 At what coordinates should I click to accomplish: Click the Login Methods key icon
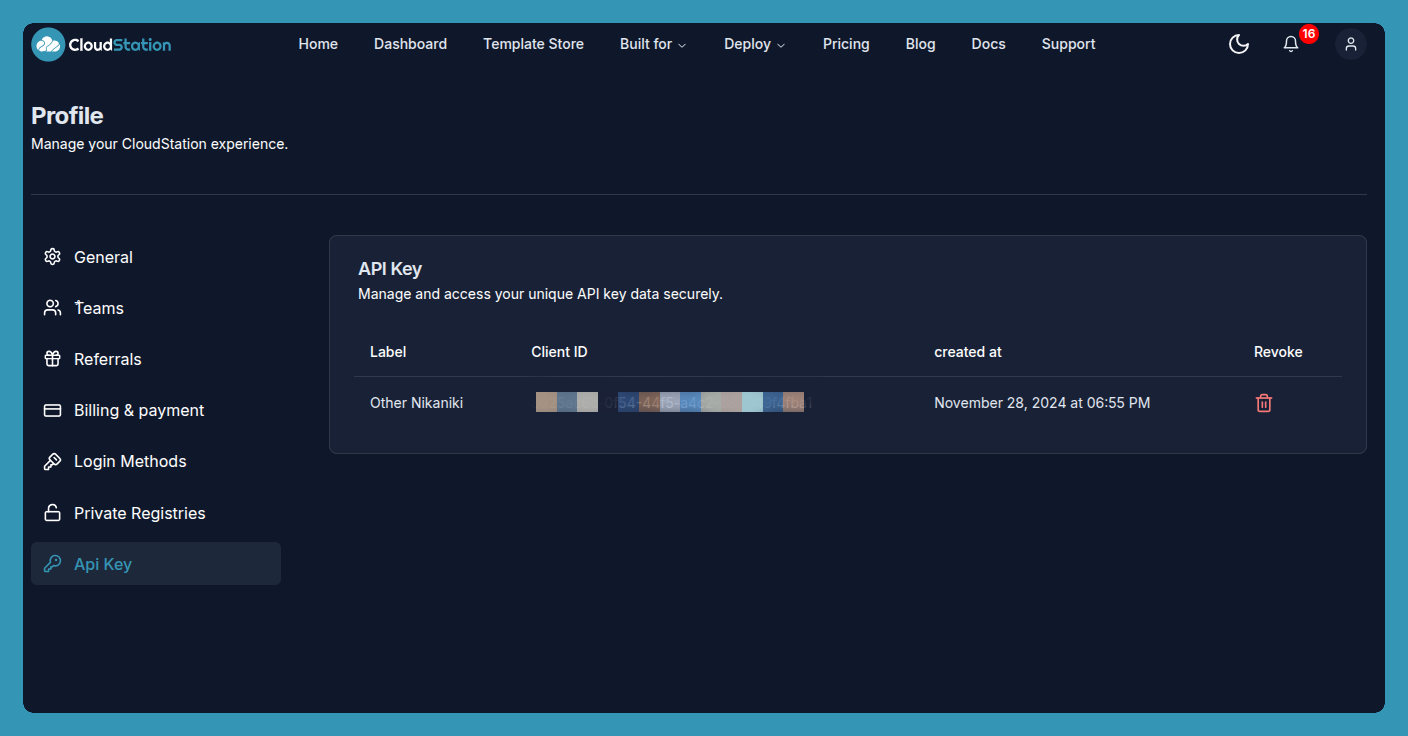click(x=53, y=461)
